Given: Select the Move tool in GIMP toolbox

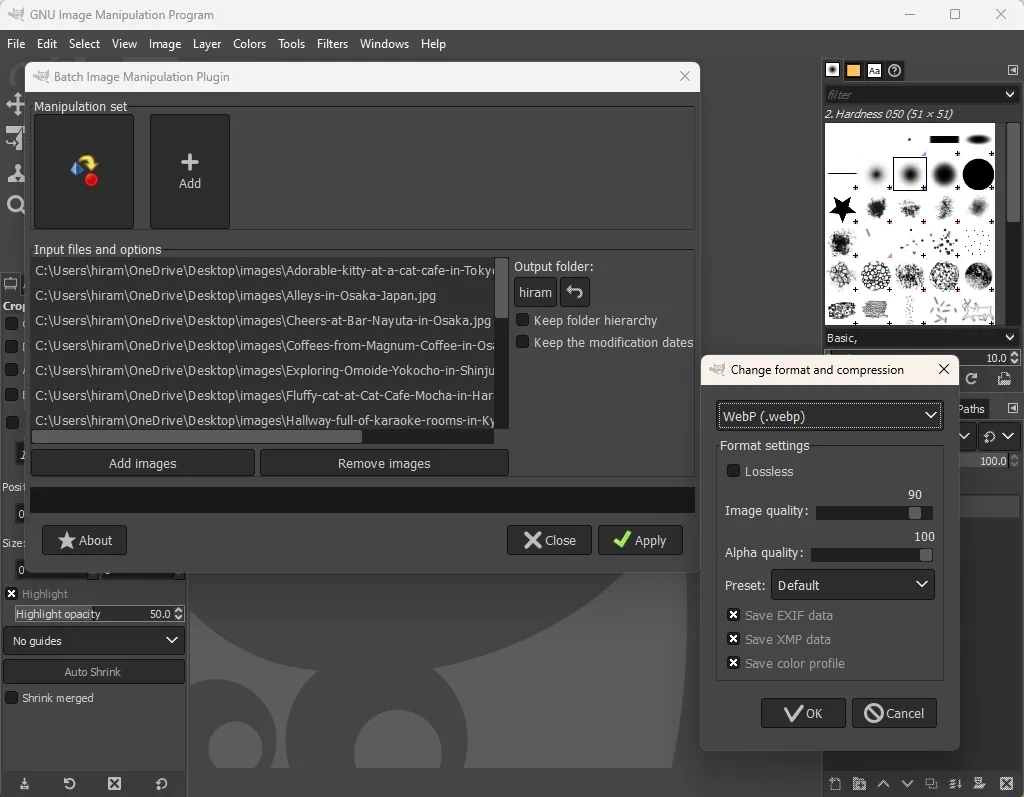Looking at the screenshot, I should point(15,104).
